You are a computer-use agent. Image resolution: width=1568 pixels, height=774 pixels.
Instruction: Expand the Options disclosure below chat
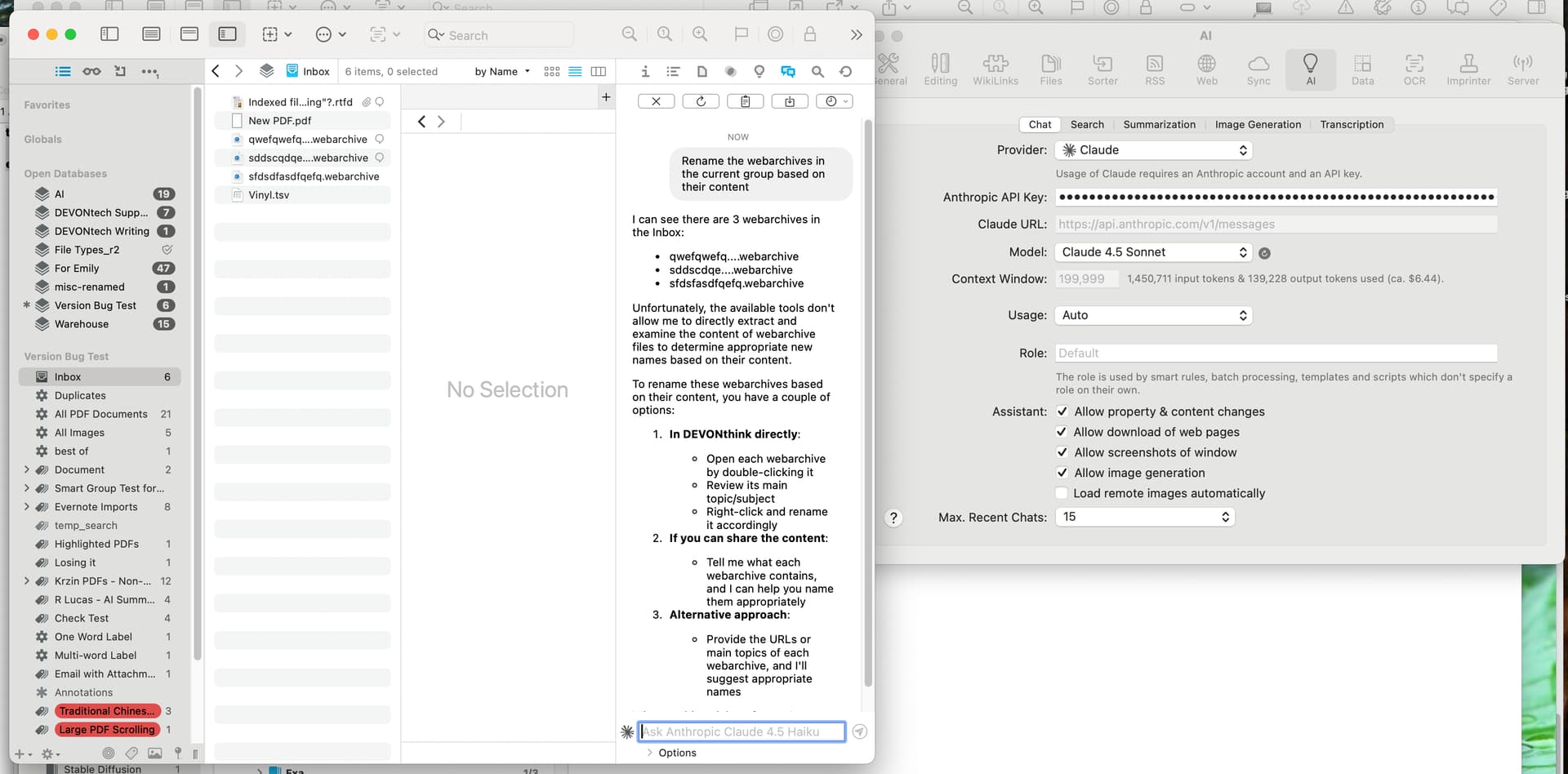[x=650, y=753]
